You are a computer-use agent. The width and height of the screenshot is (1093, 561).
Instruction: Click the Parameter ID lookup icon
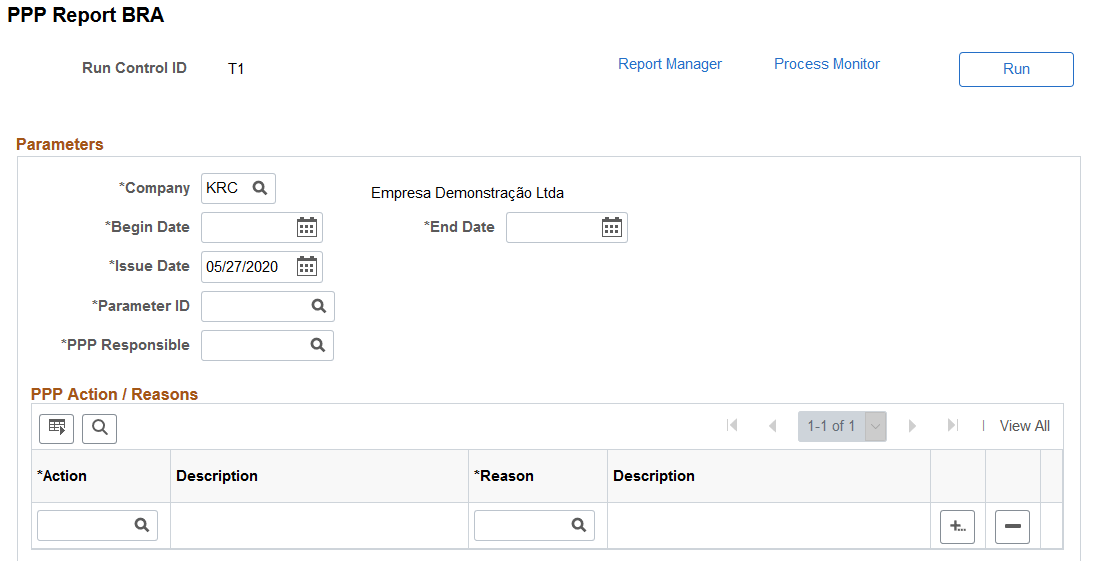pyautogui.click(x=318, y=306)
